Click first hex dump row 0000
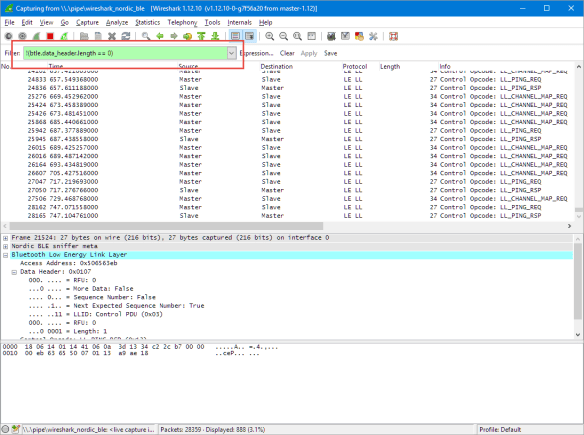Screen dimensions: 584x435 click(141, 346)
